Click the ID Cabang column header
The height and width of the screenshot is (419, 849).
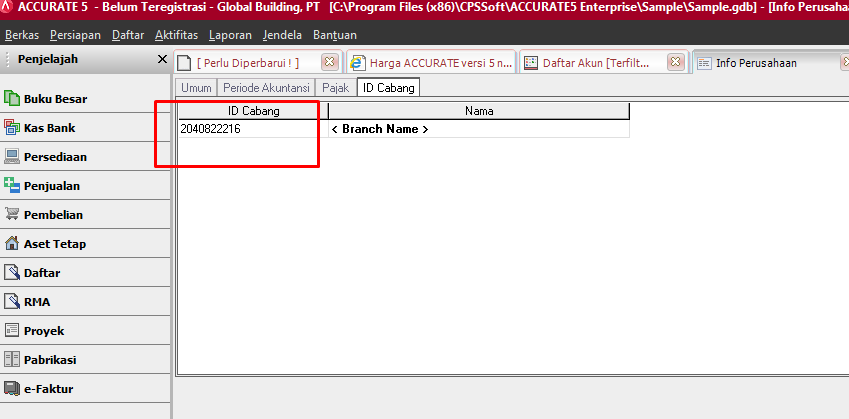tap(254, 111)
